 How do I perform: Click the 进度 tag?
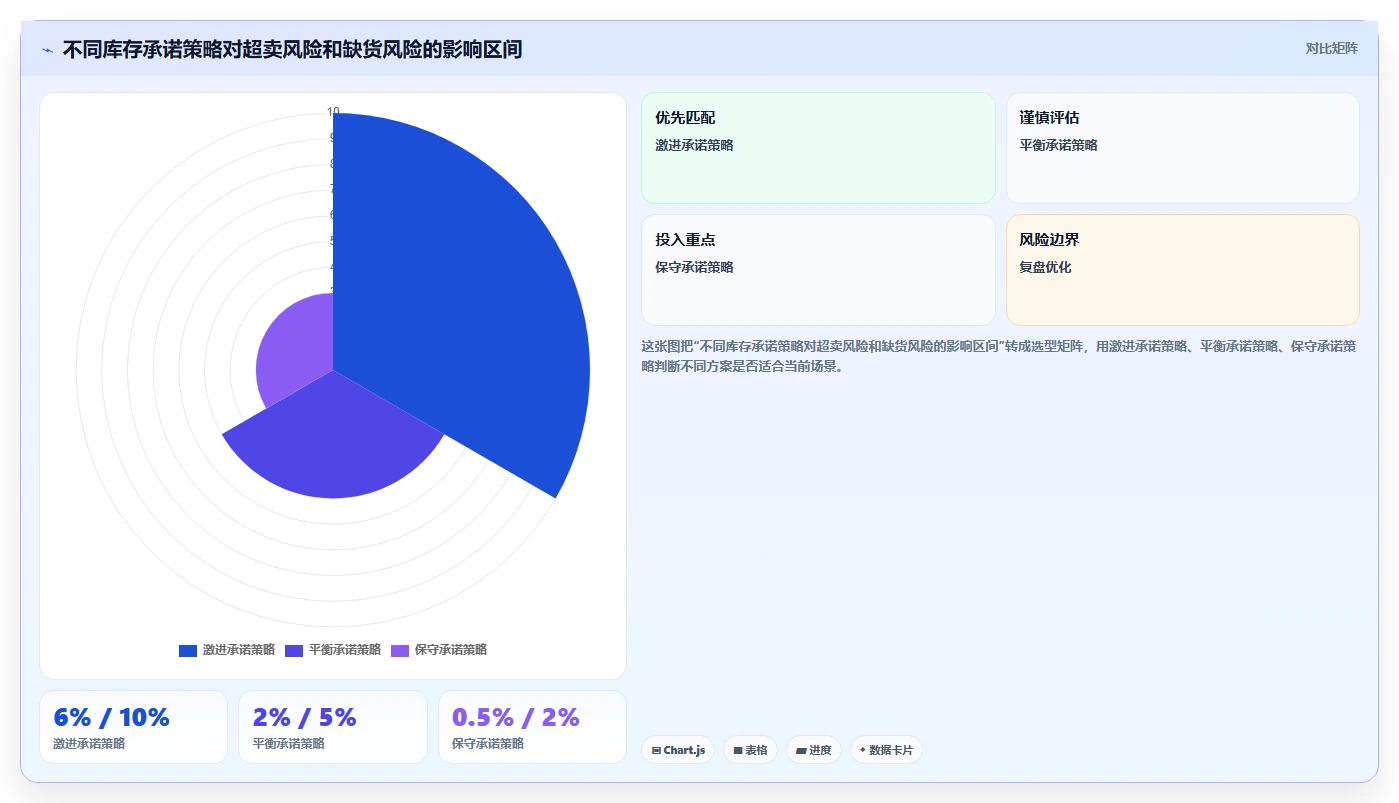coord(814,750)
